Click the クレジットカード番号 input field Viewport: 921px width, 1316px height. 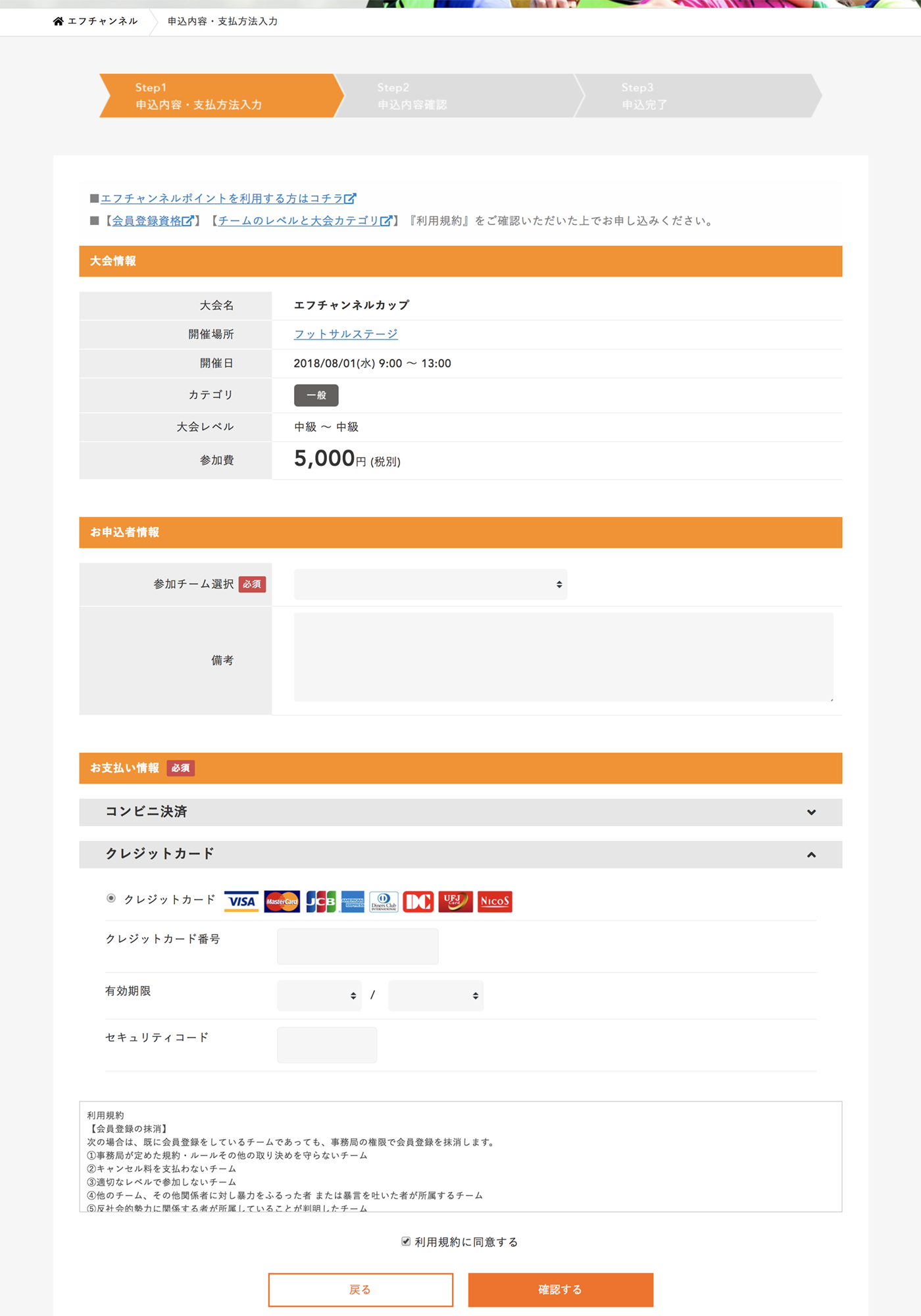click(357, 946)
